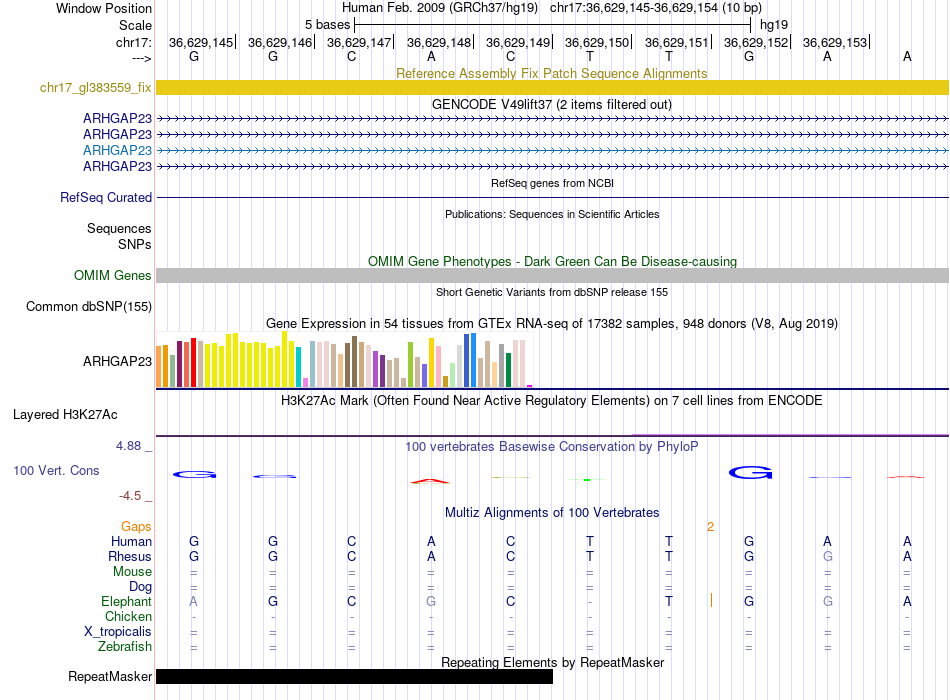Click the chr17: position row label
The width and height of the screenshot is (950, 700).
point(133,42)
